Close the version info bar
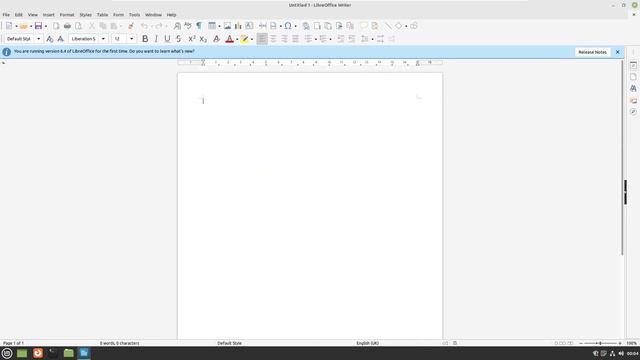This screenshot has height=360, width=640. tap(618, 52)
